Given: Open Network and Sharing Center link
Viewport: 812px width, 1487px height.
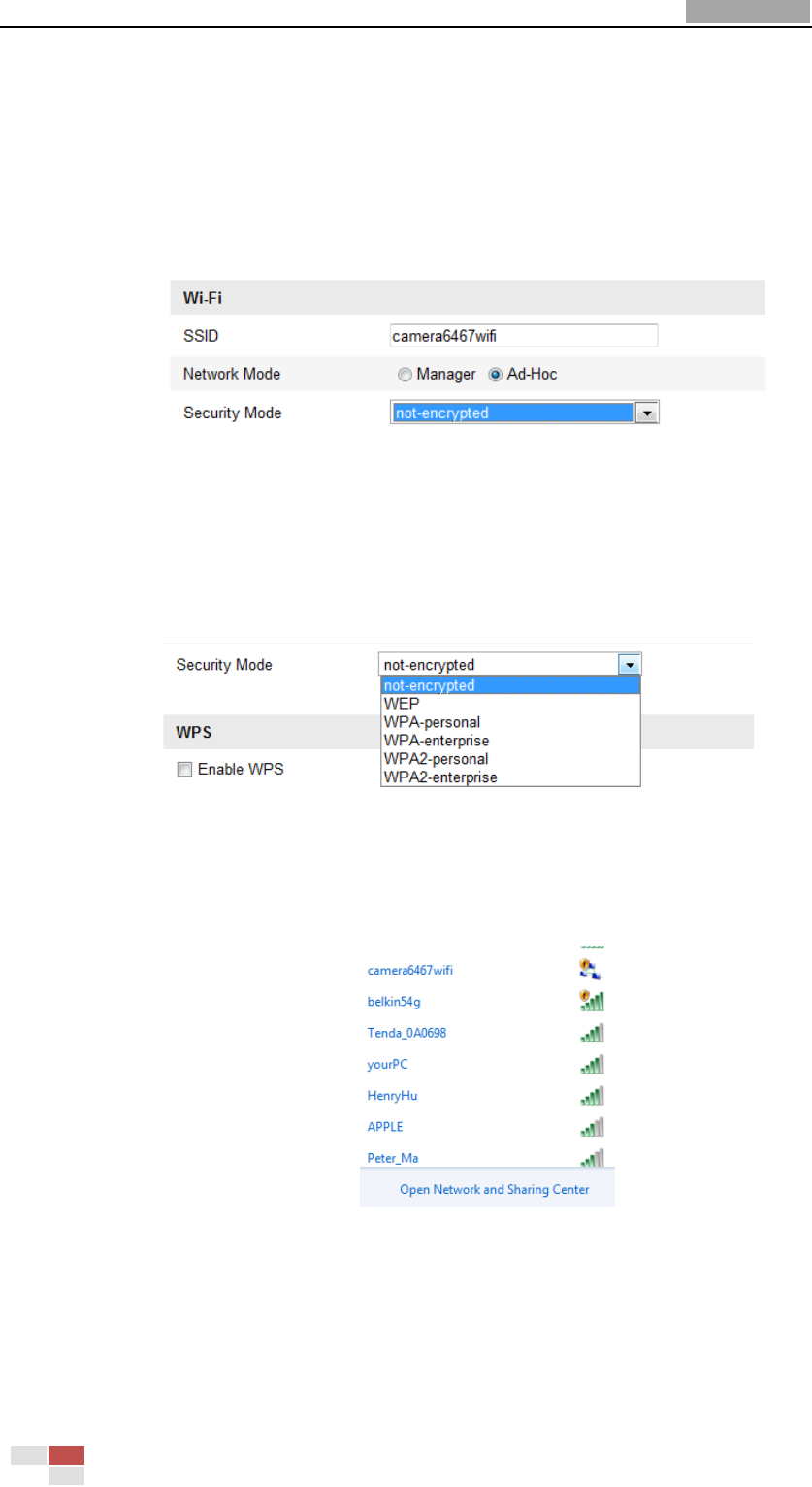Looking at the screenshot, I should point(494,1189).
